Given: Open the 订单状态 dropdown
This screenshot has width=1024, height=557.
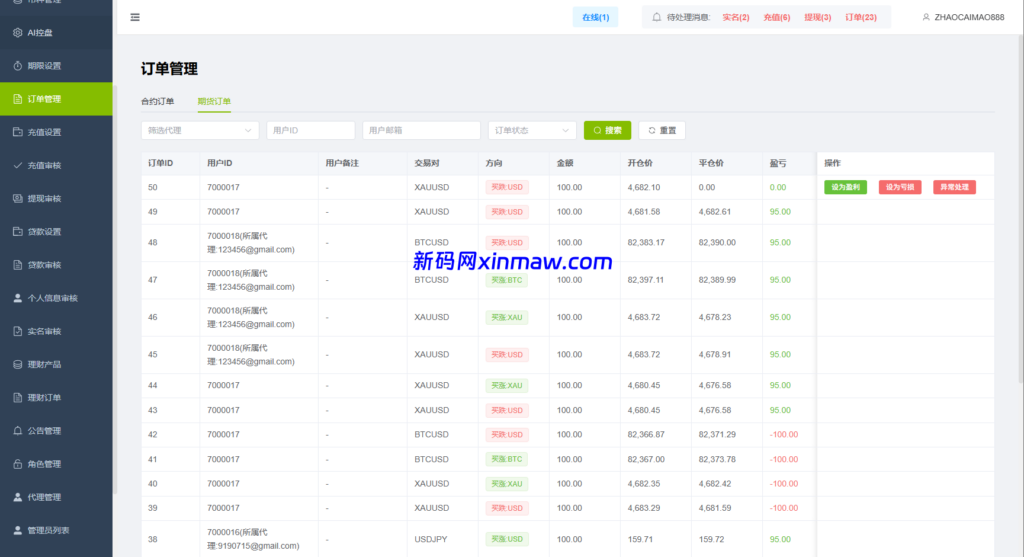Looking at the screenshot, I should tap(532, 130).
